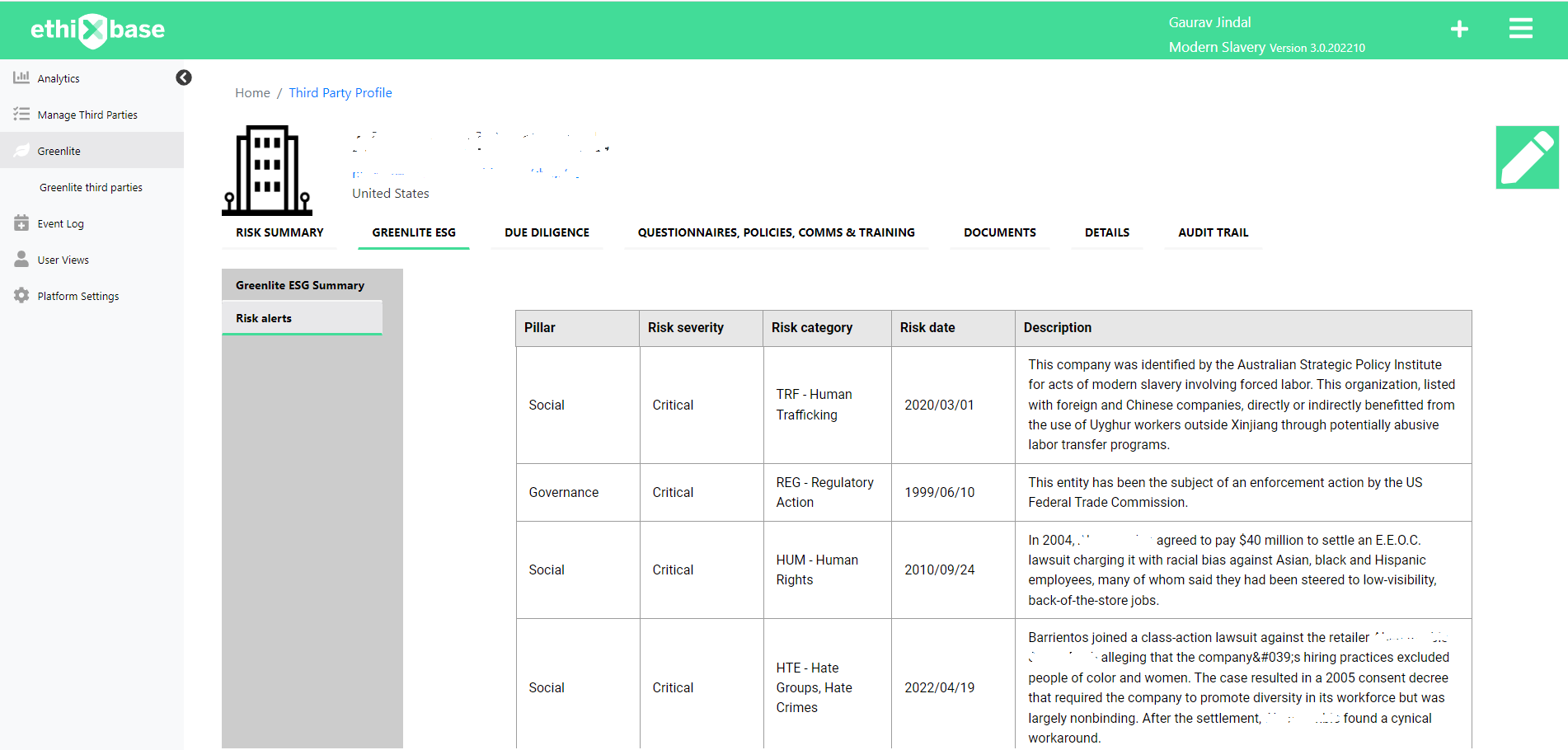The width and height of the screenshot is (1568, 750).
Task: Click the Home breadcrumb link
Action: click(252, 92)
